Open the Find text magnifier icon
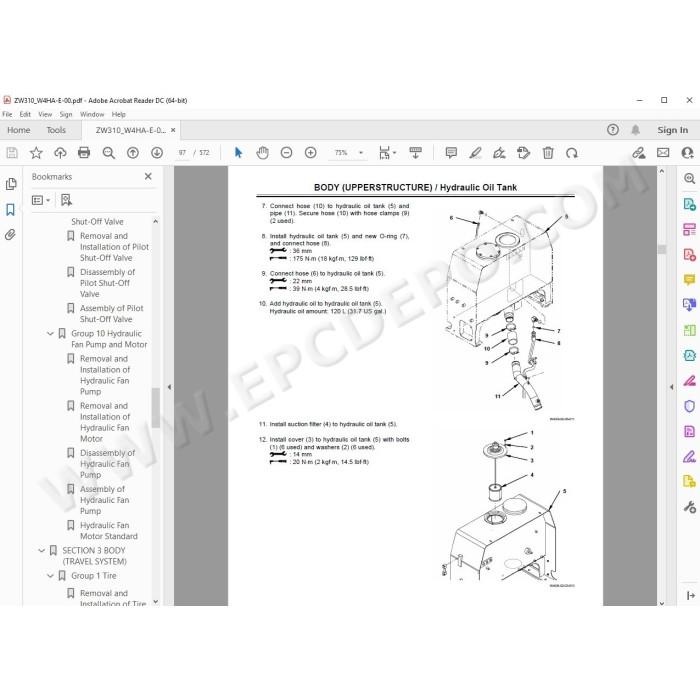700x700 pixels. coord(108,153)
